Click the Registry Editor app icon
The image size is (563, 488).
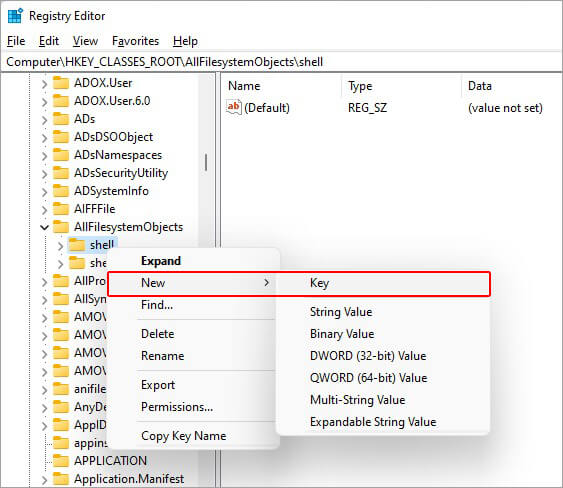15,16
